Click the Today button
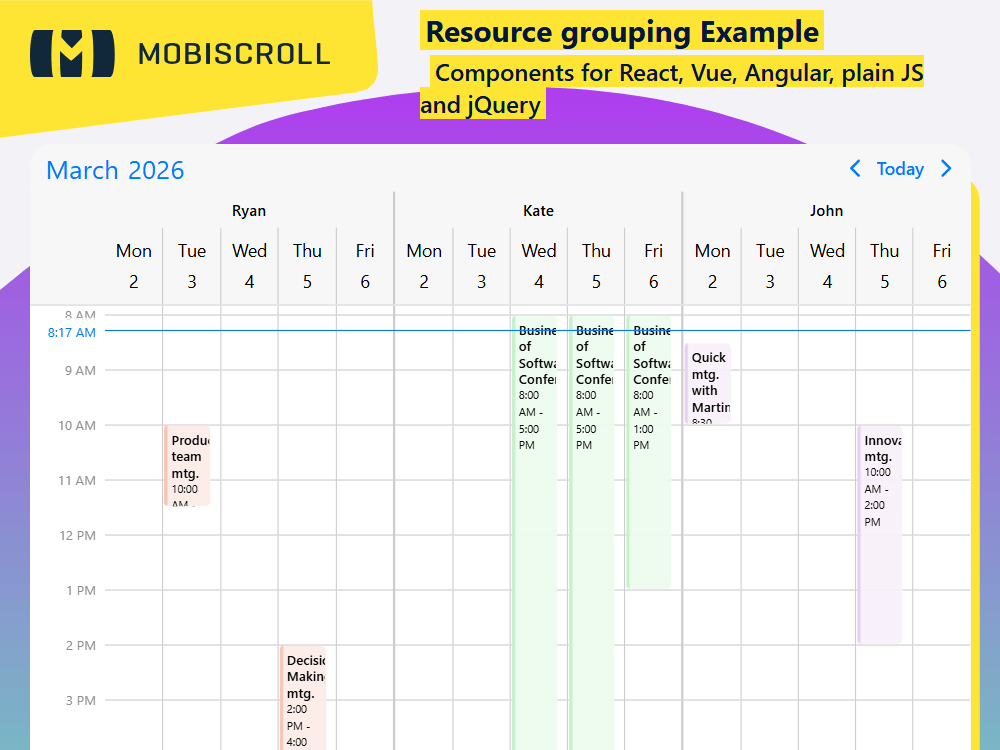The image size is (1000, 750). 900,169
